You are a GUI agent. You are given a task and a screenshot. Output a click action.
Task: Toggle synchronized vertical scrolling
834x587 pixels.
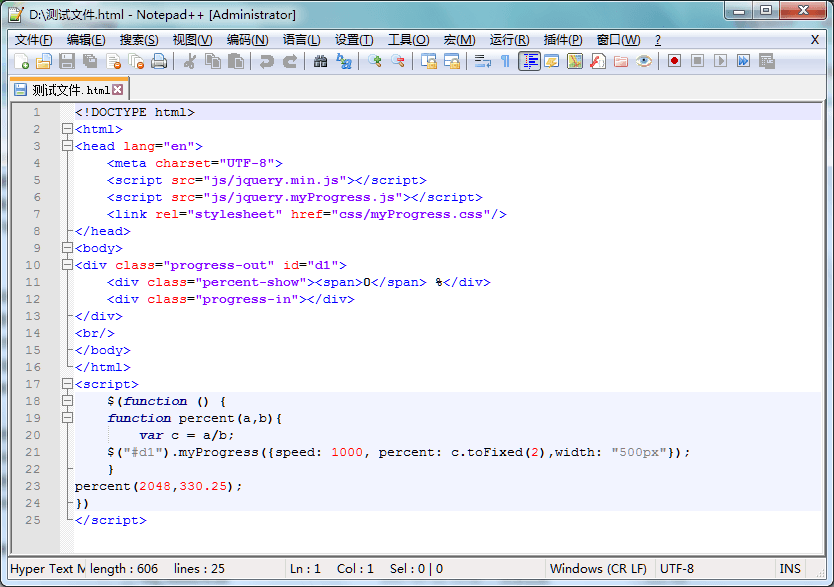click(429, 62)
